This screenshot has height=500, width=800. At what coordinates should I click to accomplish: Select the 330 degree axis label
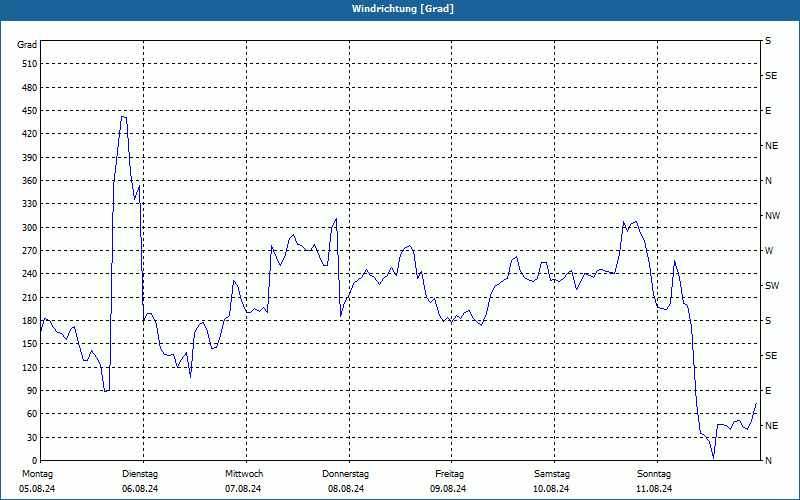pos(29,204)
